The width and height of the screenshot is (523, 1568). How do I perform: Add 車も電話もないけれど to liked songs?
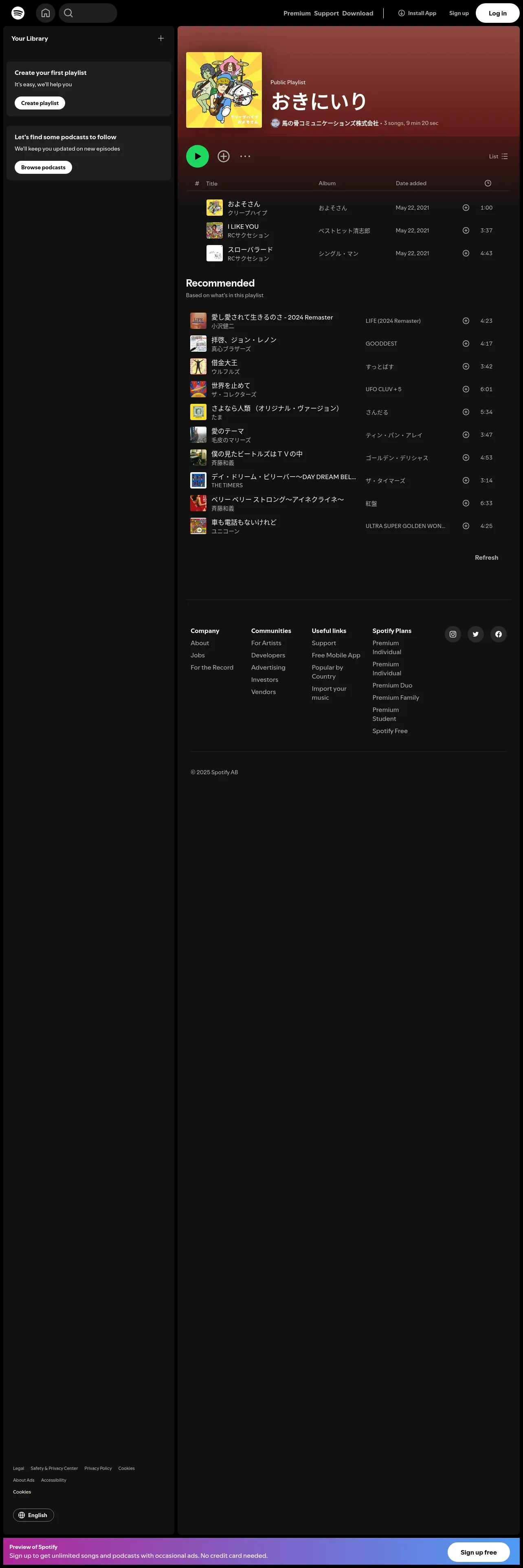[x=466, y=526]
